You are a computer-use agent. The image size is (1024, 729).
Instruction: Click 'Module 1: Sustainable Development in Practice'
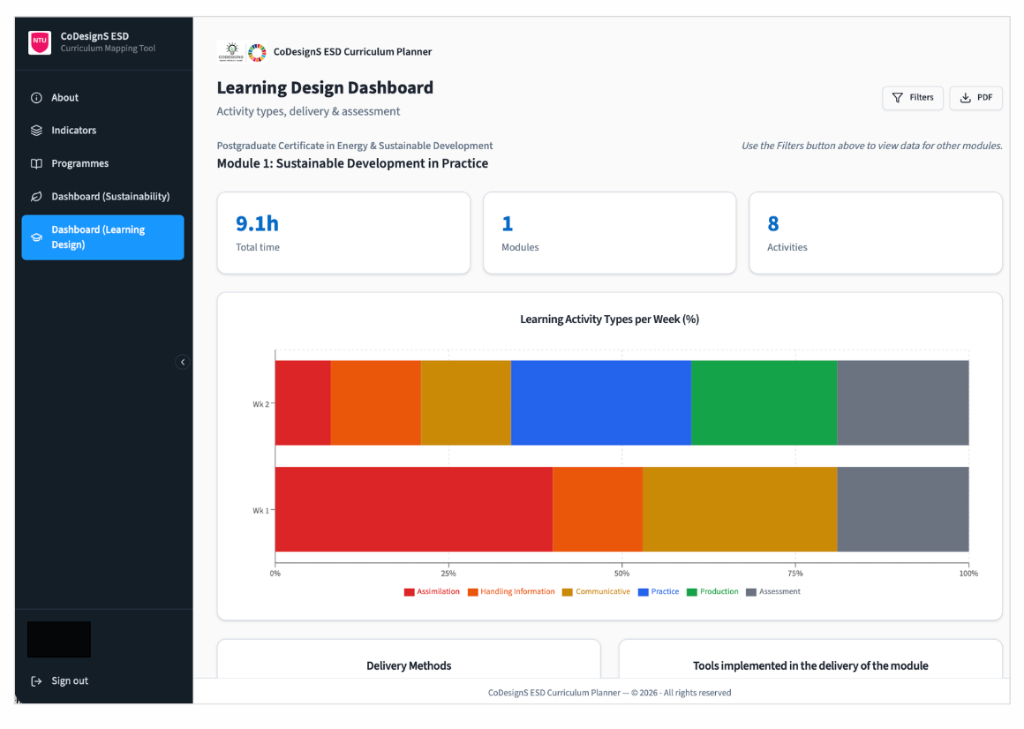[x=353, y=164]
